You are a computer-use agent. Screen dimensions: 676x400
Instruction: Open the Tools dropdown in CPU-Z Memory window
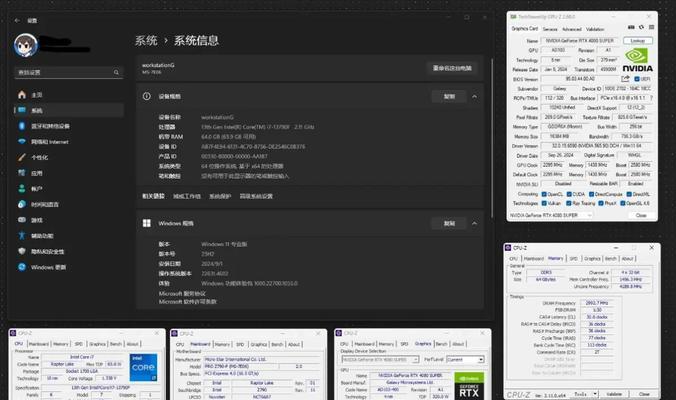[595, 394]
